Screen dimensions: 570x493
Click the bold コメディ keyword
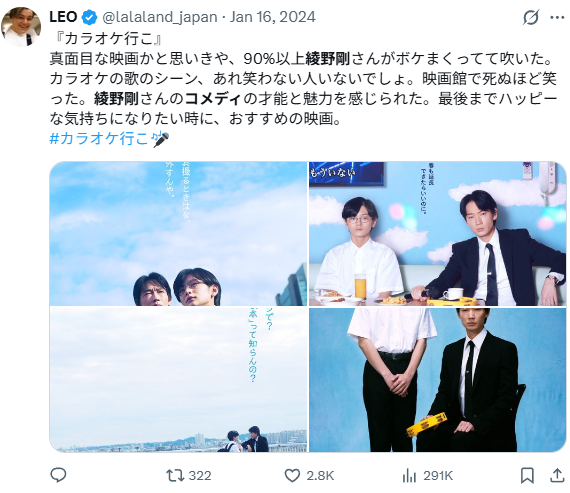pyautogui.click(x=213, y=99)
